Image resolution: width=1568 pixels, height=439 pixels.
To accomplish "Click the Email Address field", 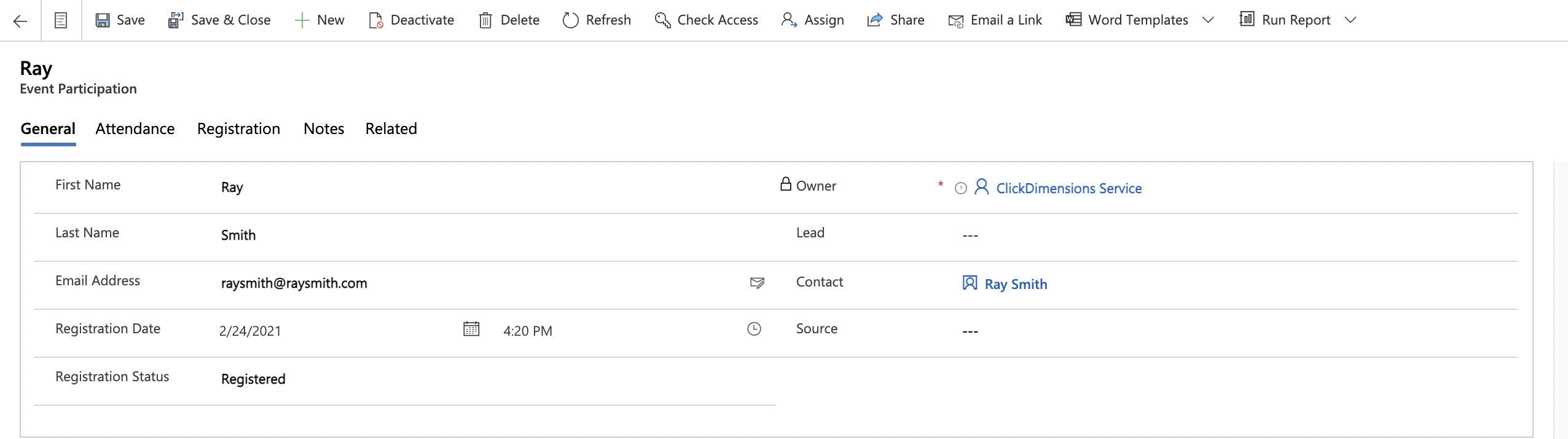I will (x=479, y=283).
